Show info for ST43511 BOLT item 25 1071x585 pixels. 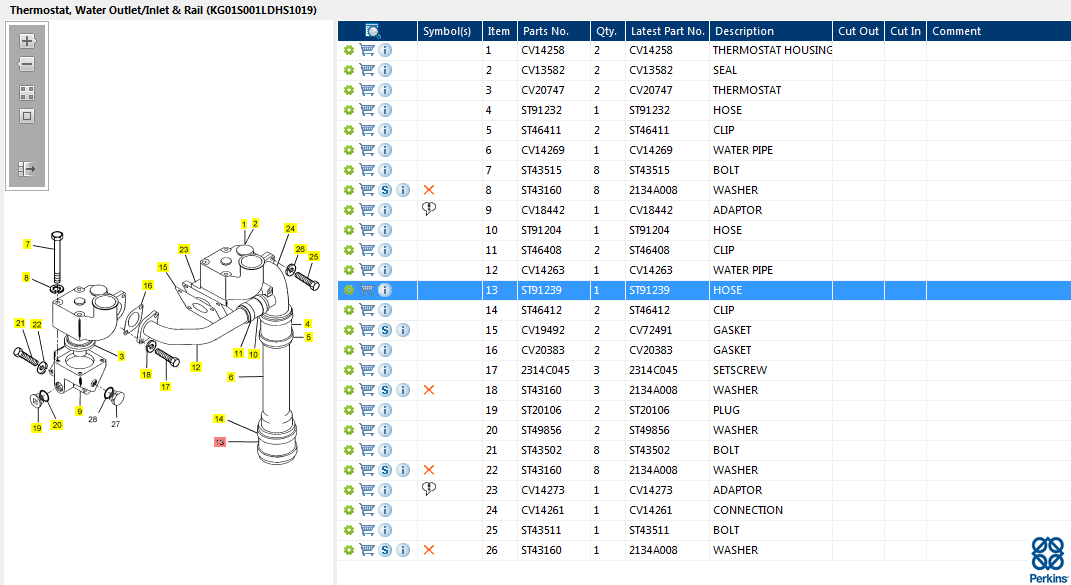[x=385, y=530]
